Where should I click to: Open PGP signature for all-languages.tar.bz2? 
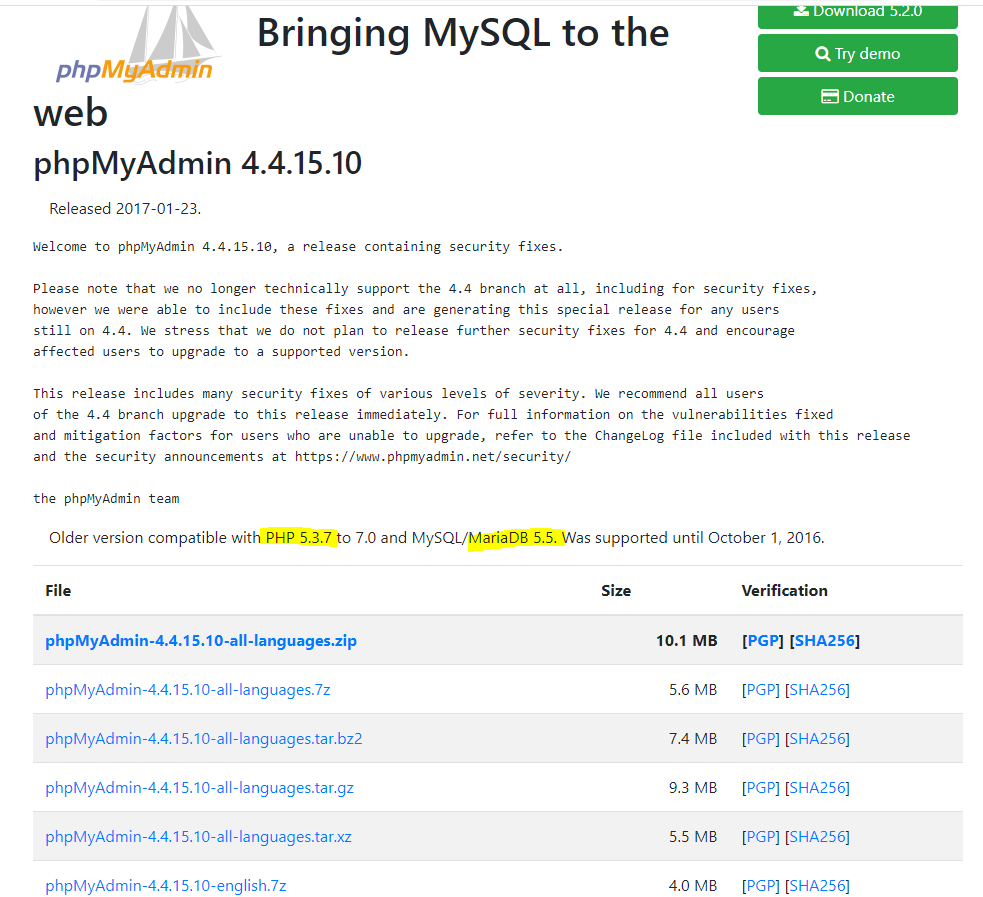(760, 738)
